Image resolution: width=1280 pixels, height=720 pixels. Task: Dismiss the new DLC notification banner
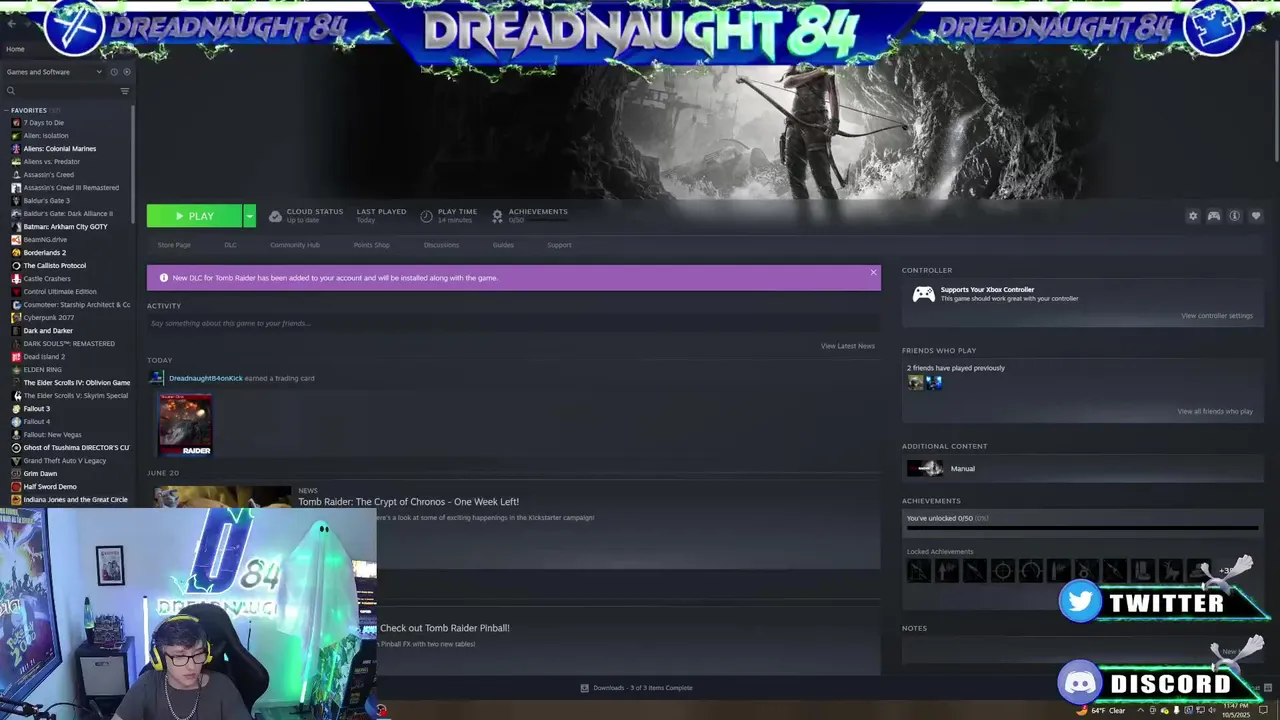click(873, 272)
